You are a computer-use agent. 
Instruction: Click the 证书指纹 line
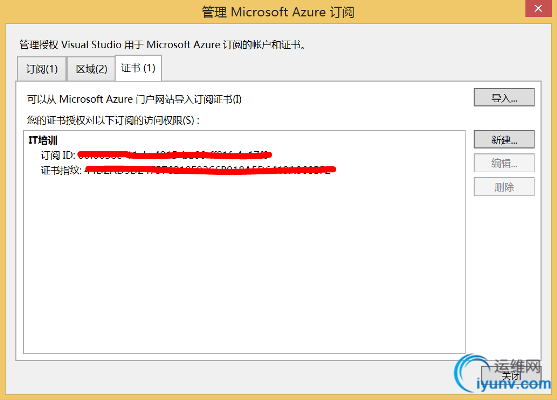point(188,170)
